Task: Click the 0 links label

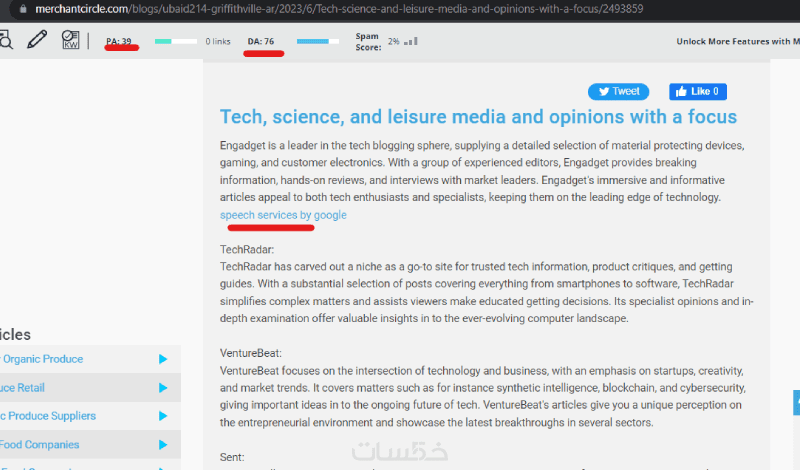Action: point(218,41)
